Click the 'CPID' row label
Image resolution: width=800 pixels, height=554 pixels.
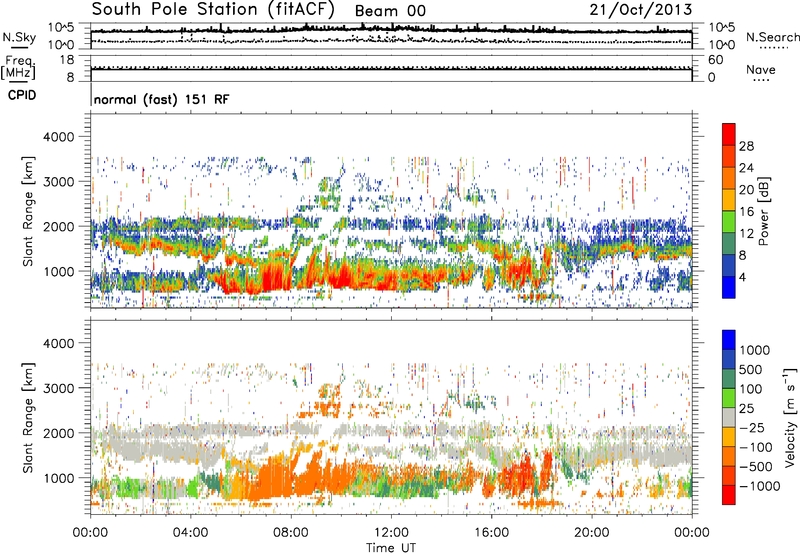point(22,95)
